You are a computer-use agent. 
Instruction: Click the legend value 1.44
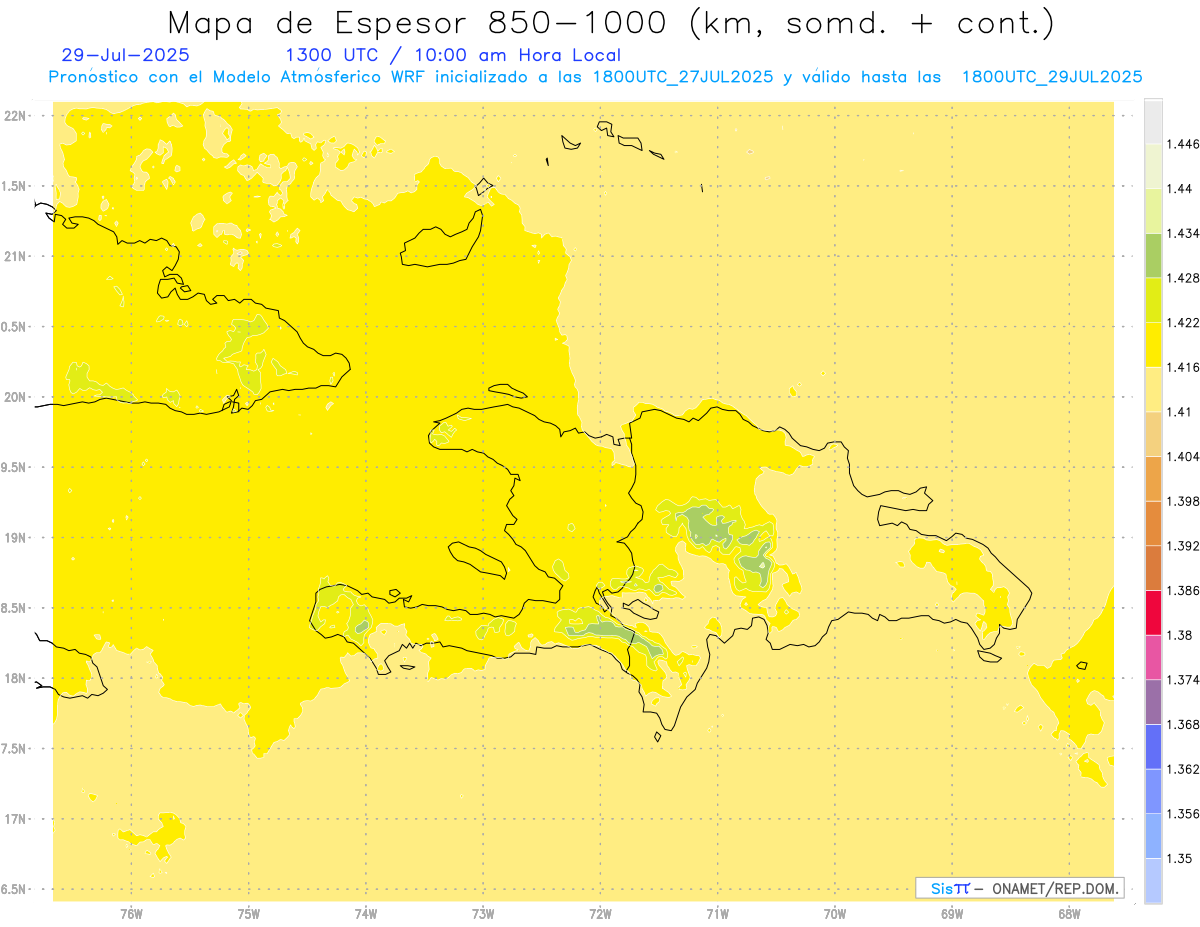(x=1180, y=188)
